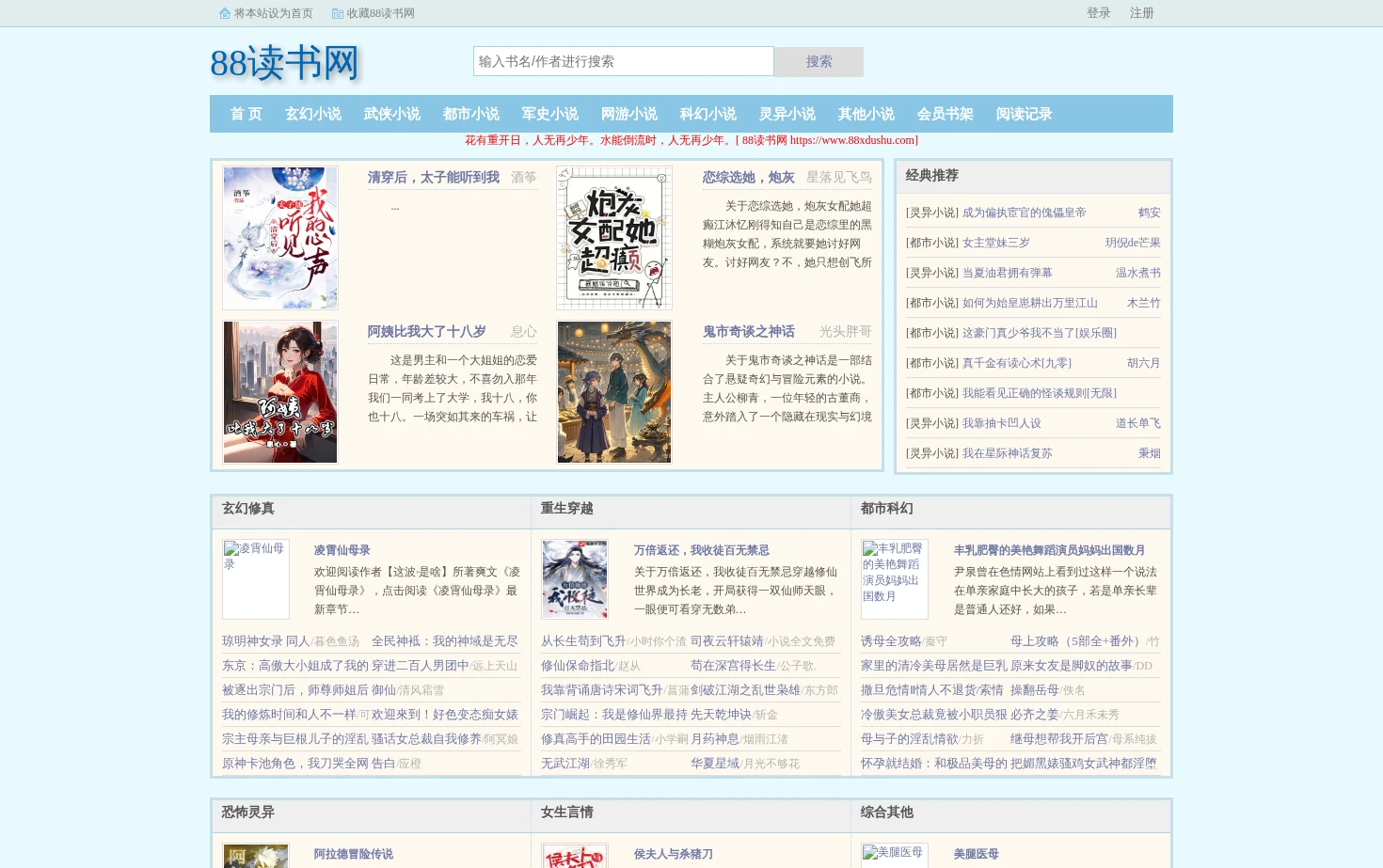The image size is (1383, 868).
Task: Open 如何为始皇崽耕出万里江山
Action: [1030, 303]
